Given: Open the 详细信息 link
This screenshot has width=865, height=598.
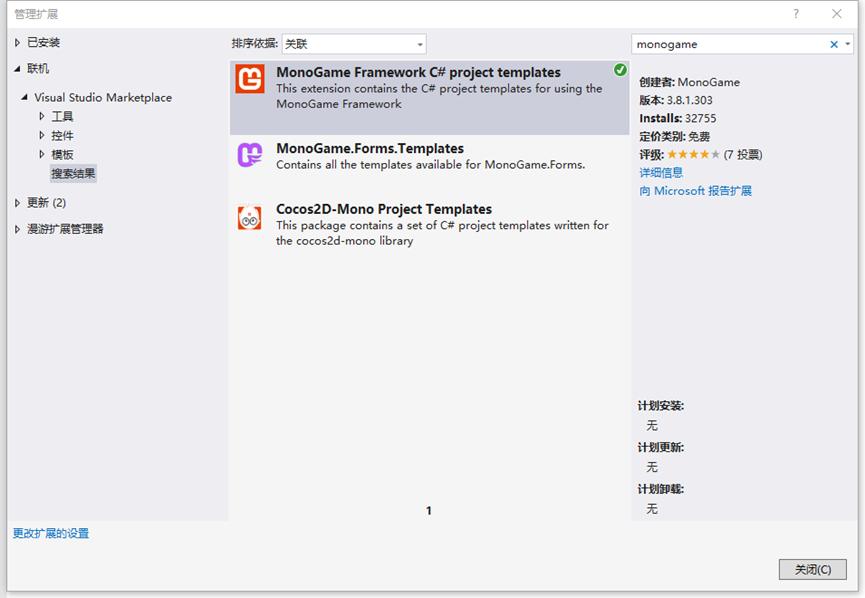Looking at the screenshot, I should point(661,173).
